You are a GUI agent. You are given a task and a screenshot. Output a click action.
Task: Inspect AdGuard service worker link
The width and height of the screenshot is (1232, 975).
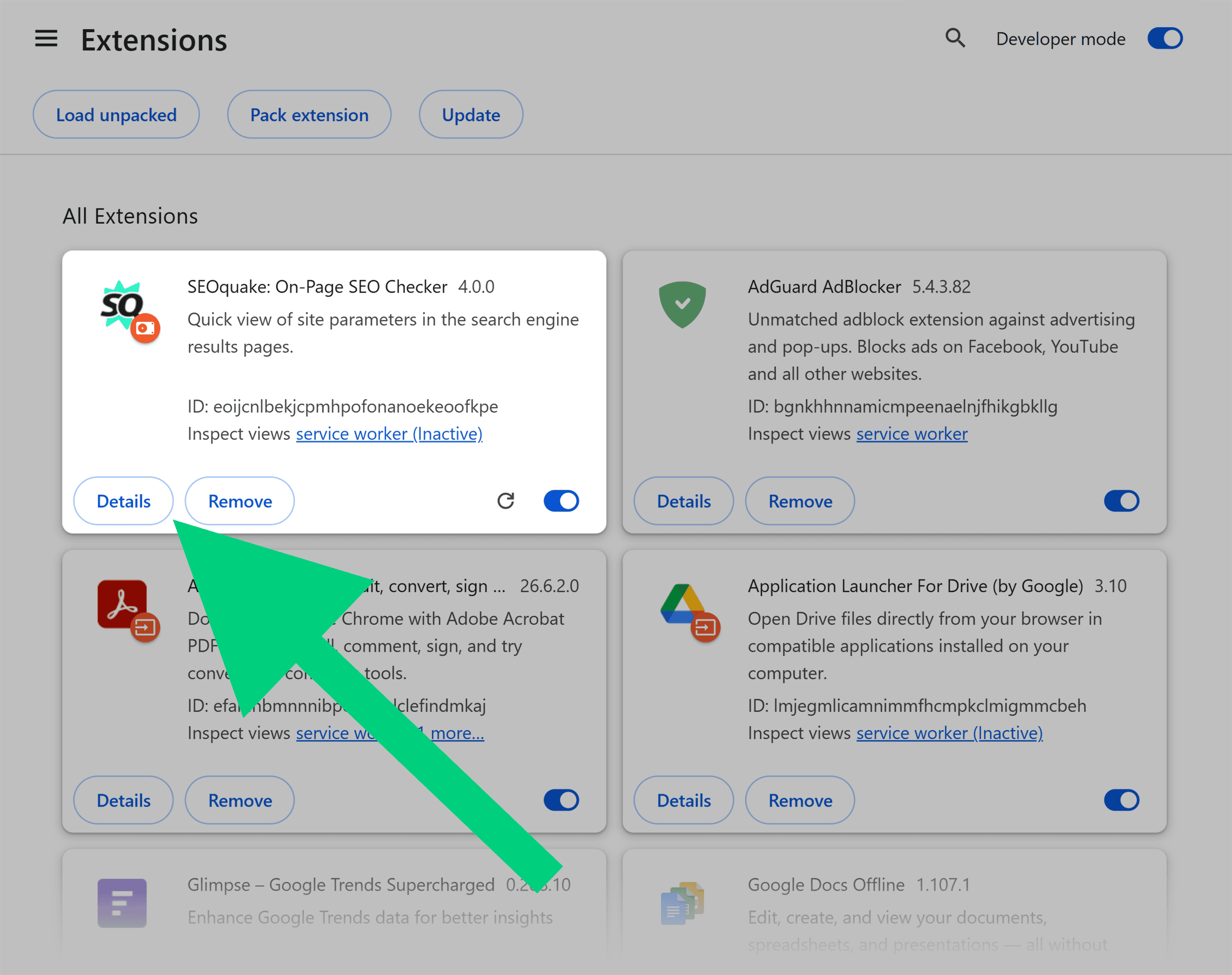tap(912, 434)
